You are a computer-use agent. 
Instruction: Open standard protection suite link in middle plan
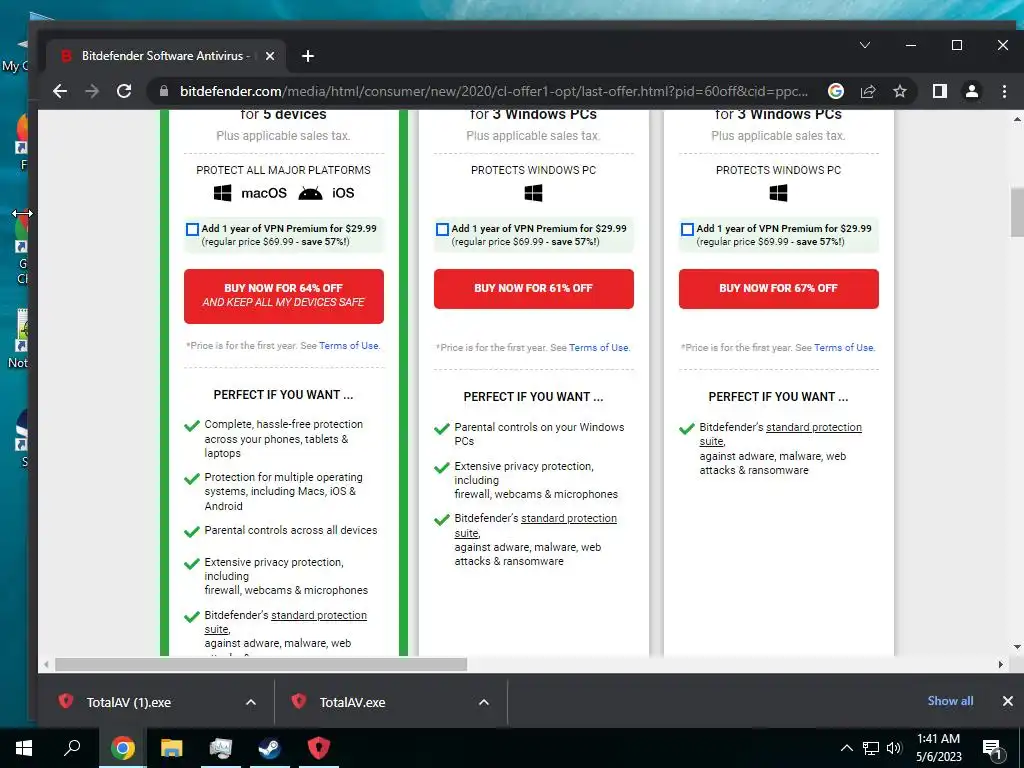[x=569, y=519]
